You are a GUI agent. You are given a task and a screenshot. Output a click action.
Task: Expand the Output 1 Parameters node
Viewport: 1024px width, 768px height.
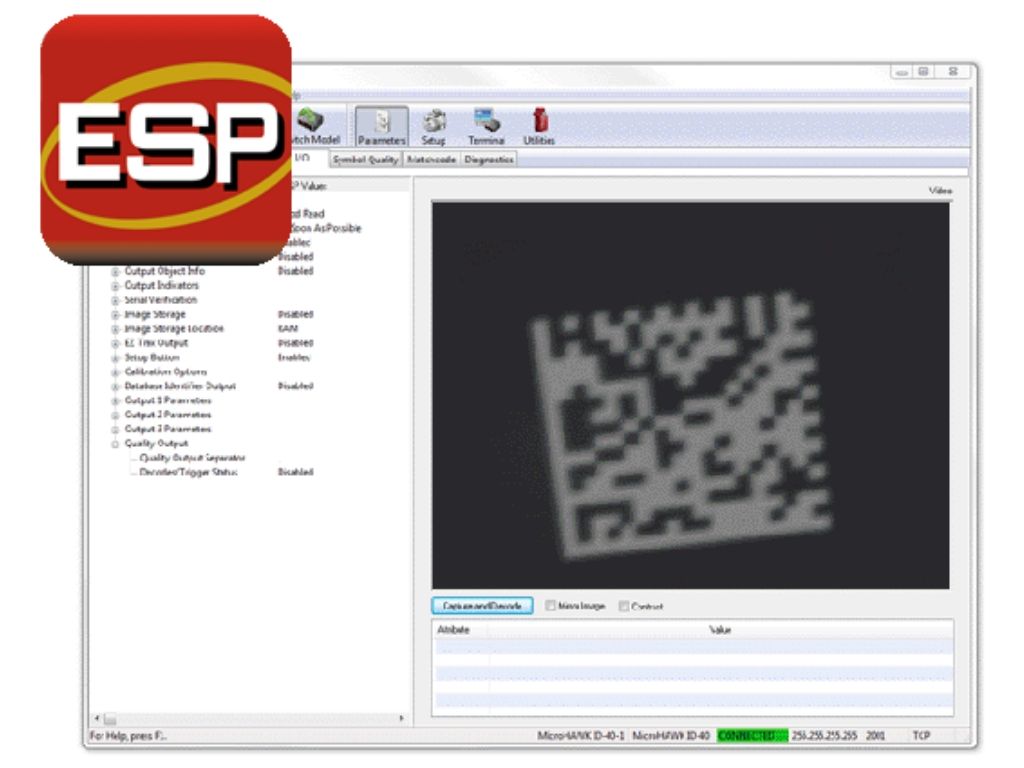[115, 401]
